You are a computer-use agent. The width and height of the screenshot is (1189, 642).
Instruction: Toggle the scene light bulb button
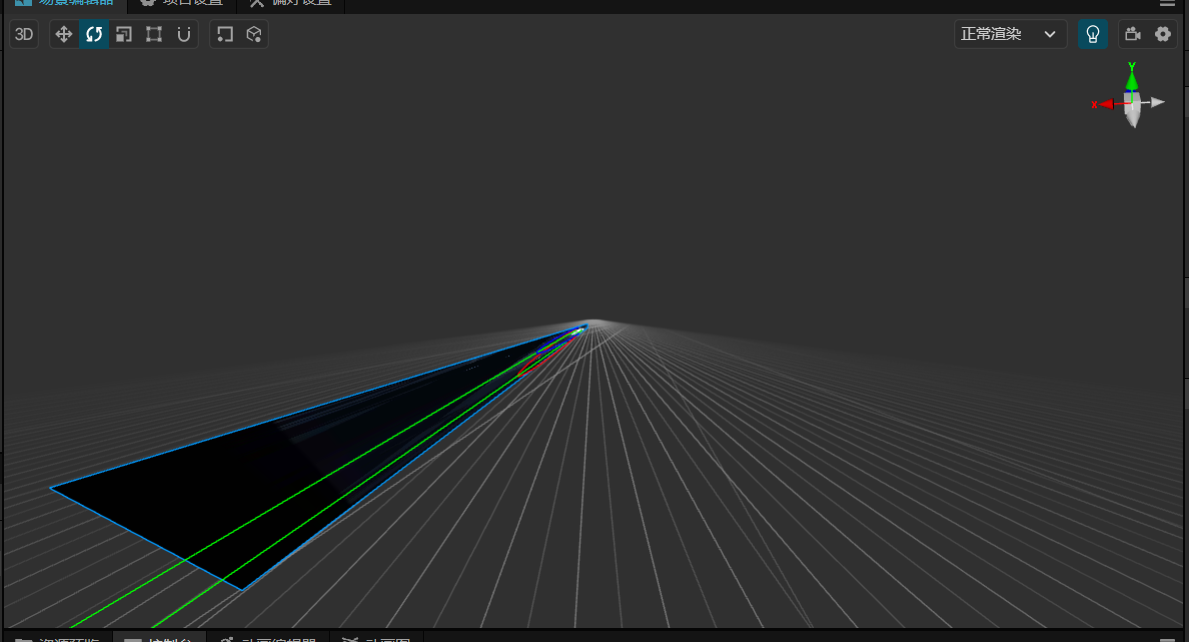(1093, 34)
